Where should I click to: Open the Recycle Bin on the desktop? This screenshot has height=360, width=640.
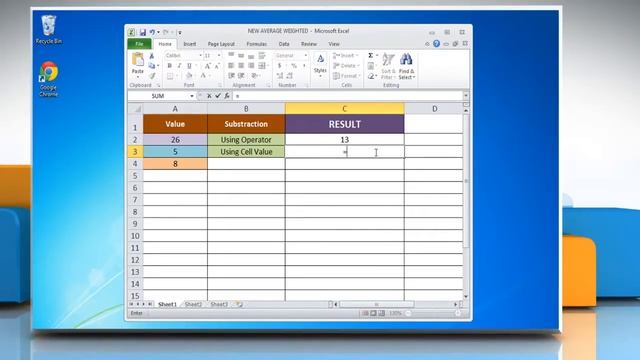(x=49, y=29)
